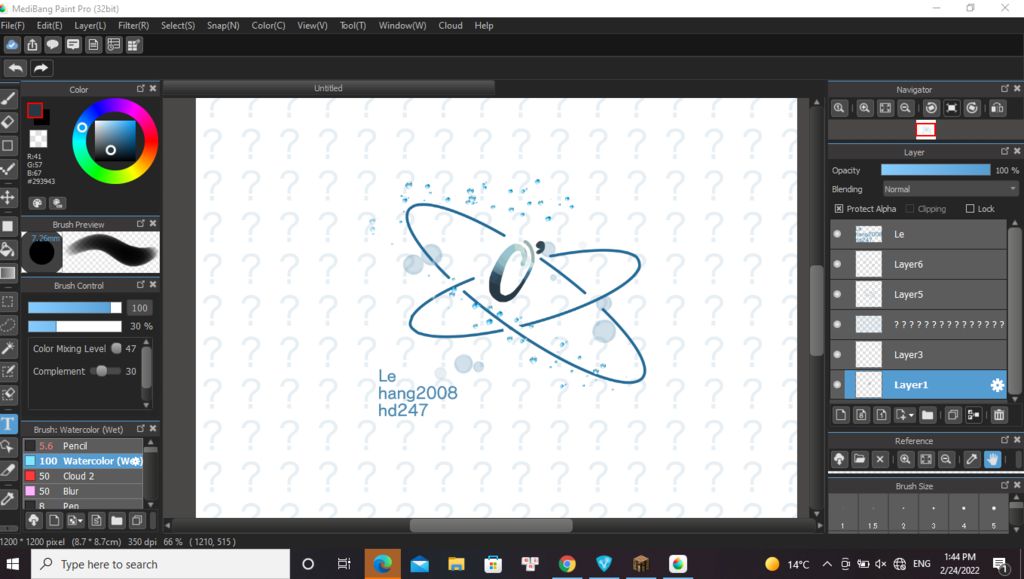The height and width of the screenshot is (579, 1024).
Task: Select the Gradient tool
Action: pos(8,273)
